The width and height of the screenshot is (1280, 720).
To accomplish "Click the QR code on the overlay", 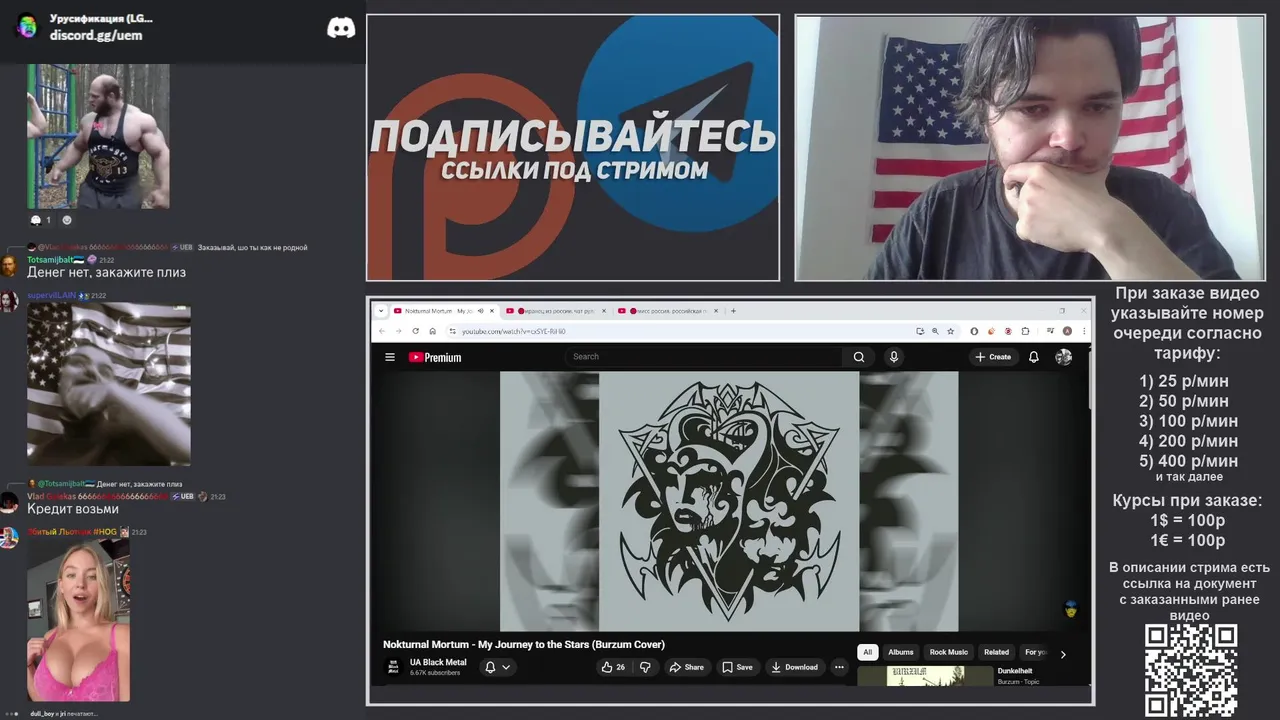I will coord(1191,670).
